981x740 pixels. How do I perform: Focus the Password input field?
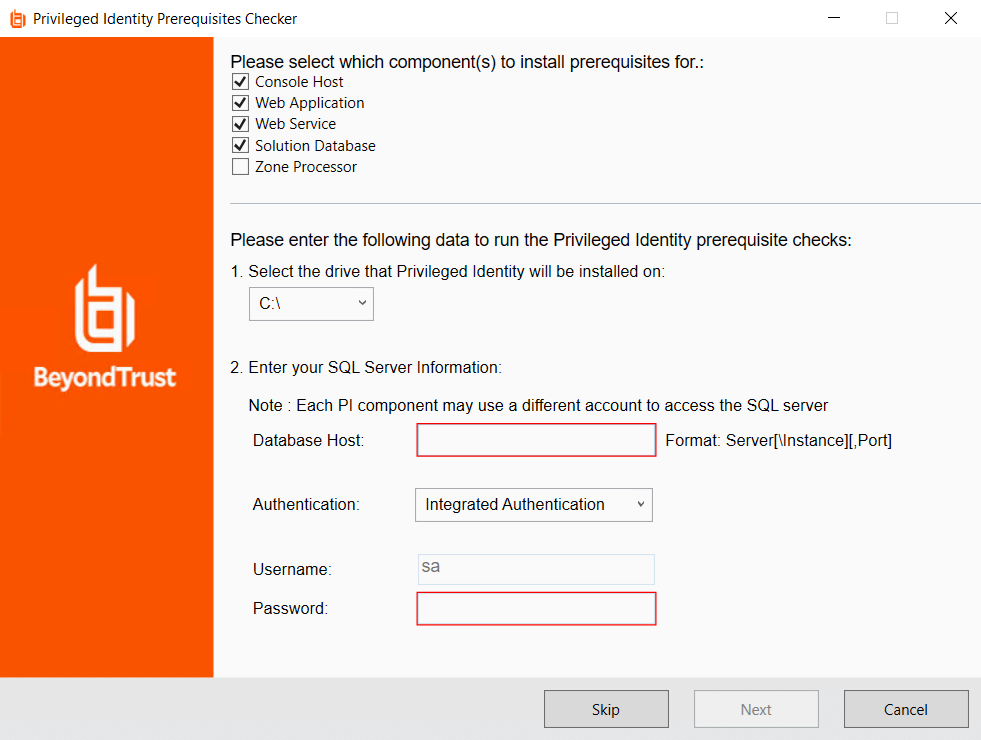pos(536,609)
